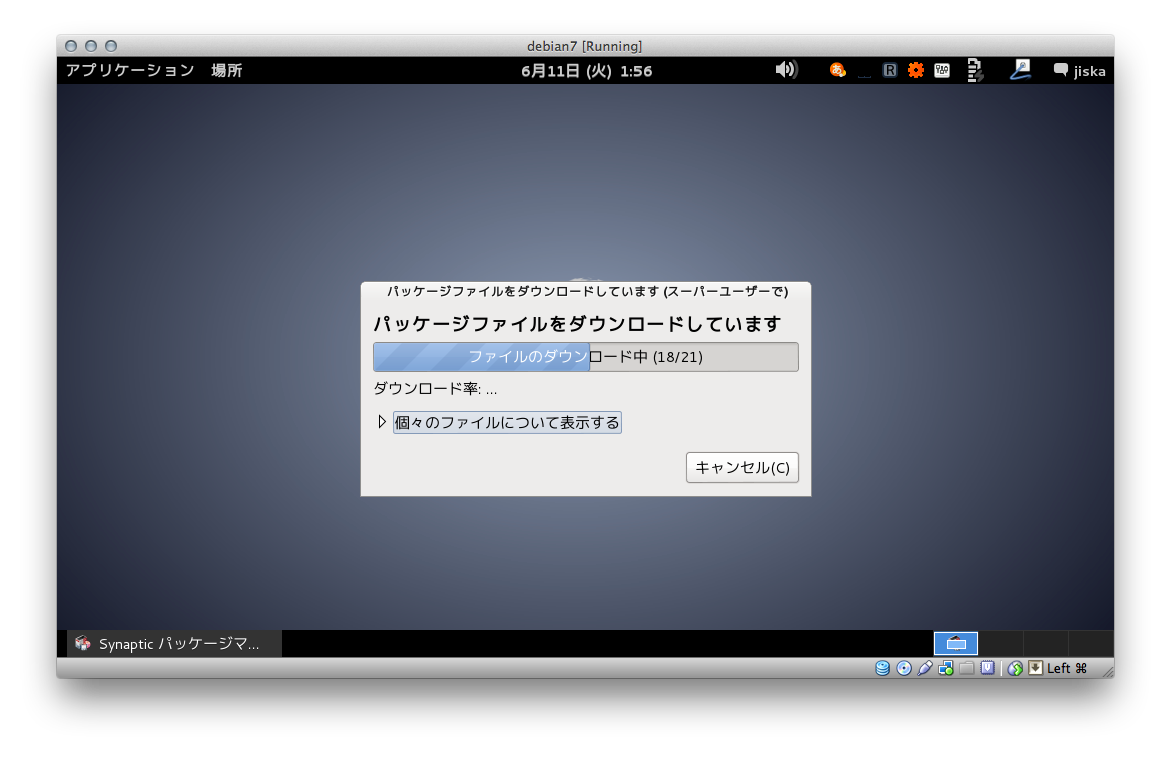Click VirtualBox shared folders icon
Image resolution: width=1171 pixels, height=757 pixels.
click(966, 668)
